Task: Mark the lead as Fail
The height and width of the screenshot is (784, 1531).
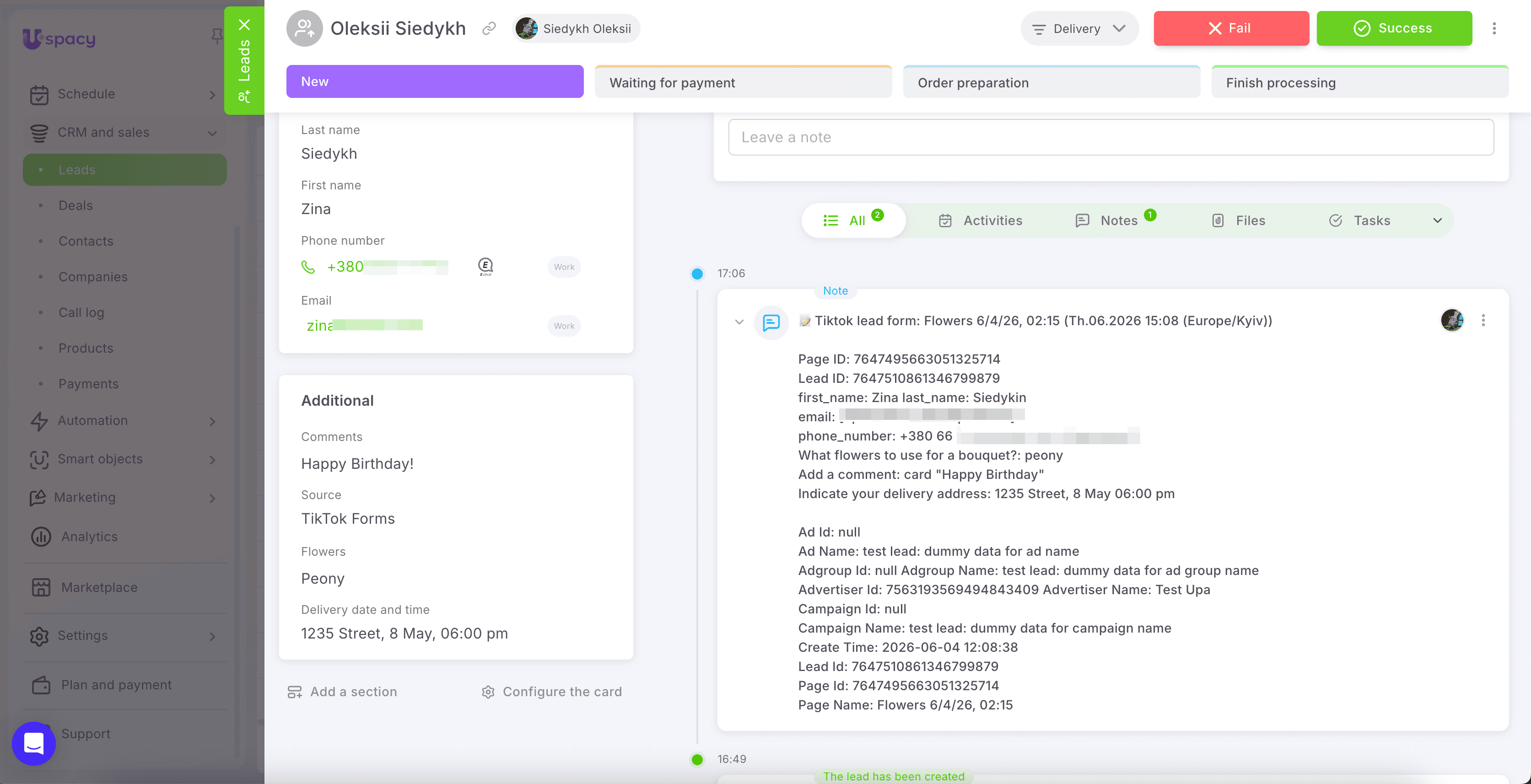Action: coord(1231,28)
